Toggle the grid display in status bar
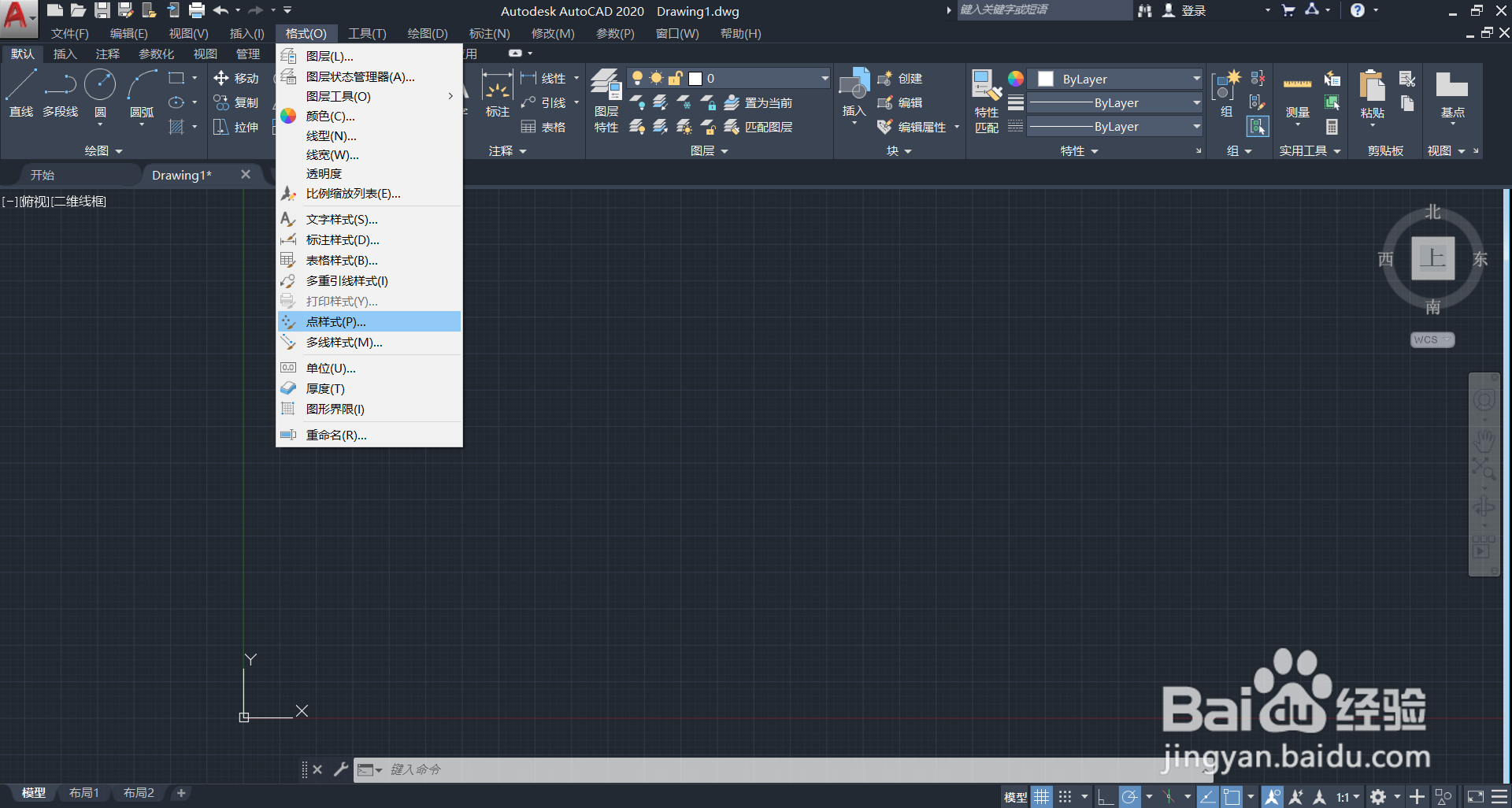This screenshot has width=1512, height=808. (x=1041, y=797)
